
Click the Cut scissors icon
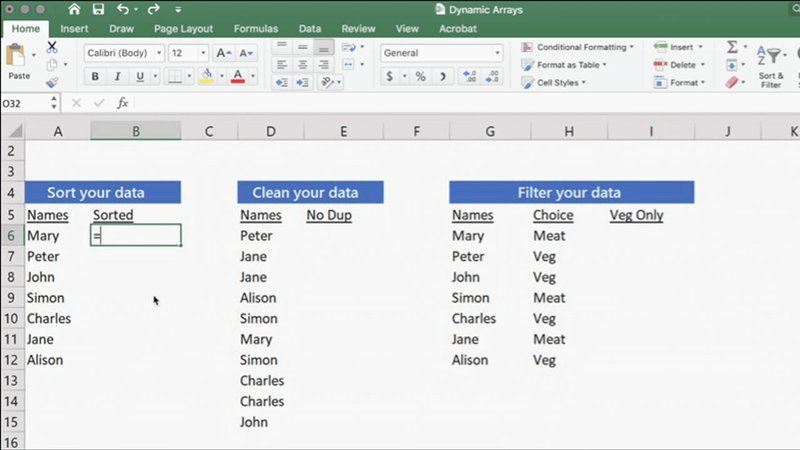click(52, 47)
